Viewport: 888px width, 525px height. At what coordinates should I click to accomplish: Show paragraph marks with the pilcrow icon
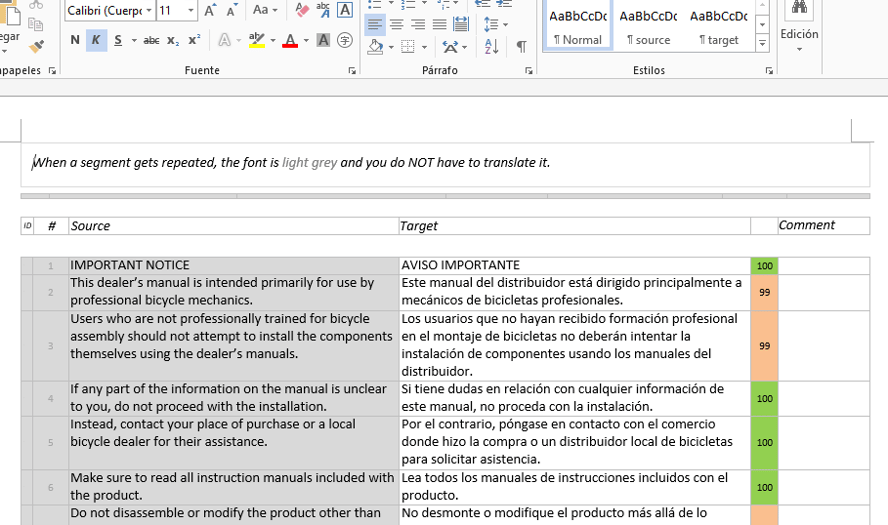point(521,46)
